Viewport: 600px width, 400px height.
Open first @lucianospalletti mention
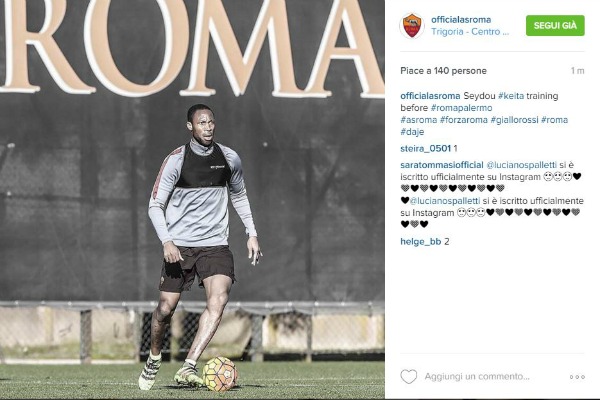[521, 165]
